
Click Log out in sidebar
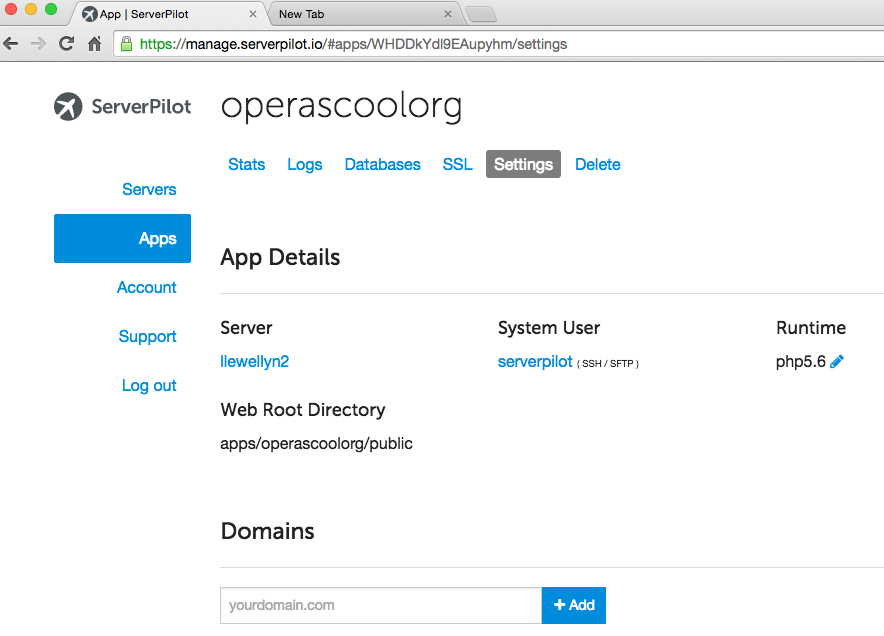click(x=149, y=386)
